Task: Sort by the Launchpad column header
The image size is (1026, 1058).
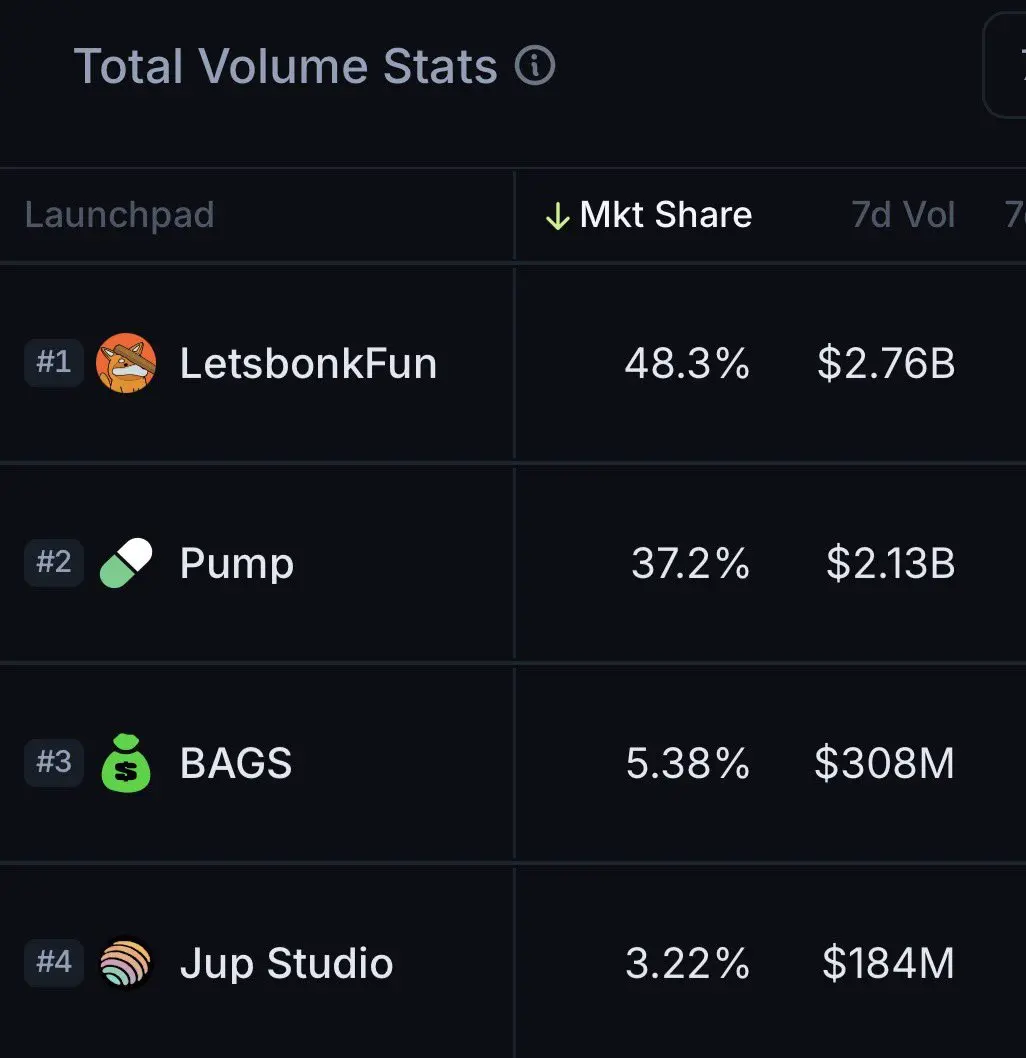Action: (119, 215)
